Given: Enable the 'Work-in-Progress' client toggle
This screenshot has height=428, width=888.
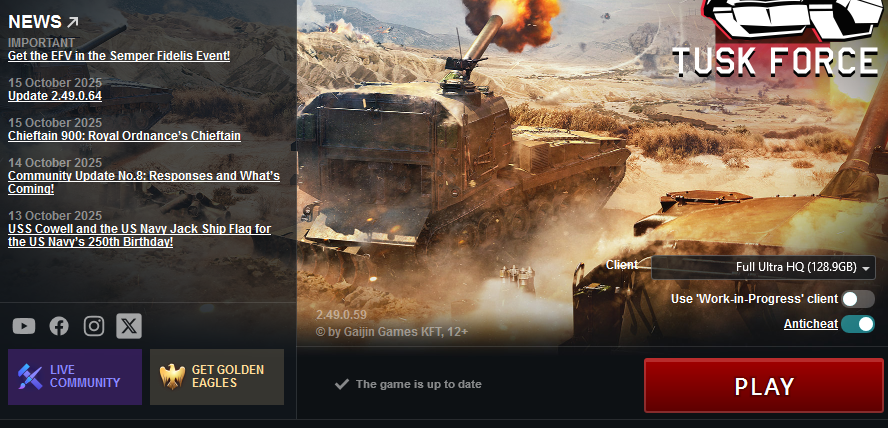Looking at the screenshot, I should pos(857,299).
